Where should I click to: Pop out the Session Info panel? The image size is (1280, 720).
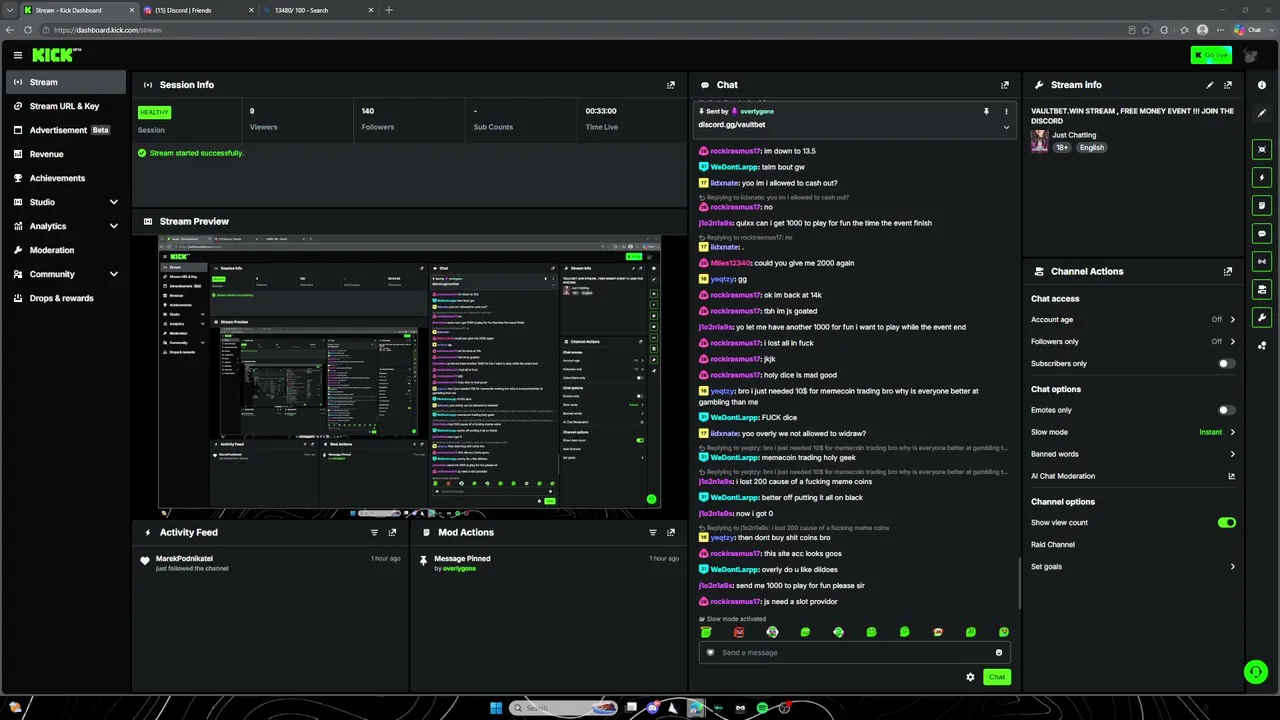click(x=671, y=85)
